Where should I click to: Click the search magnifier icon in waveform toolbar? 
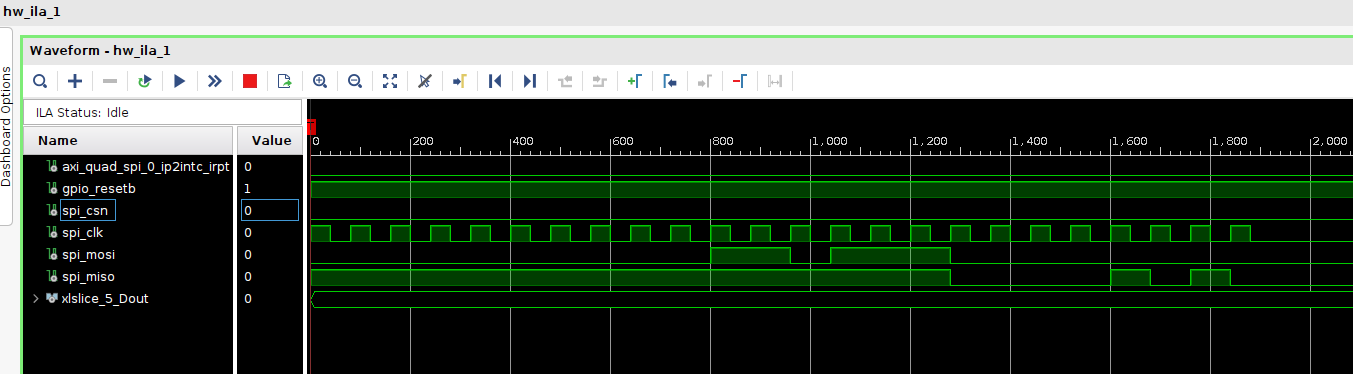(x=40, y=81)
